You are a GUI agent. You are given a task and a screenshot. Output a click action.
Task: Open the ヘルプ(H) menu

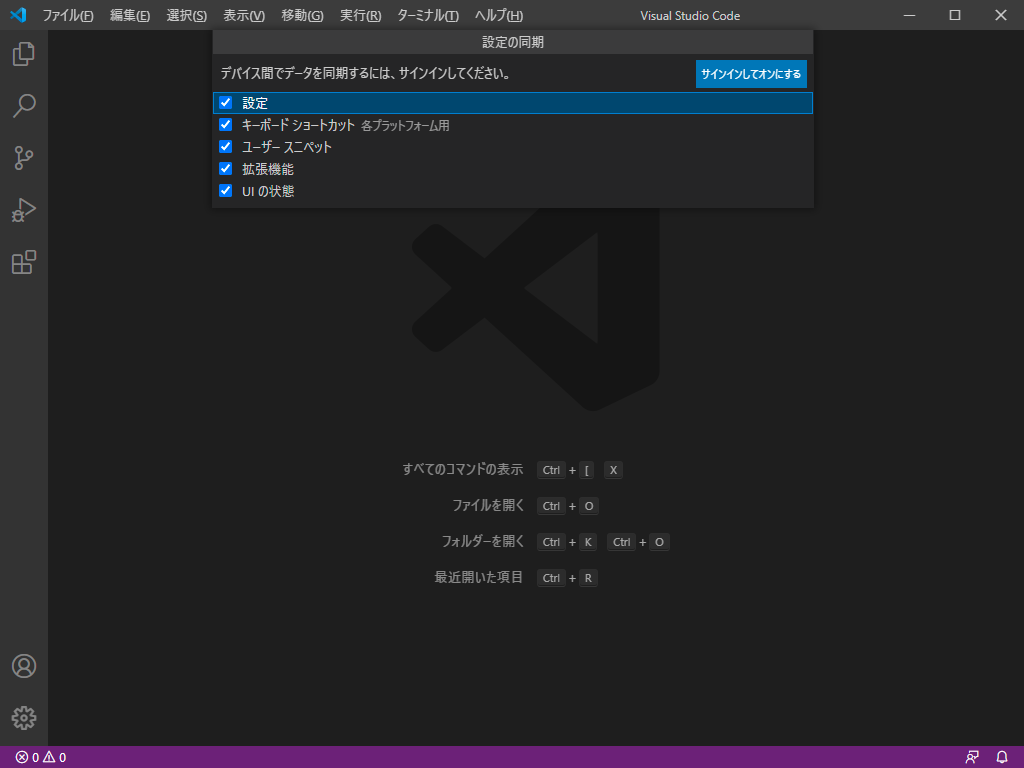tap(499, 16)
